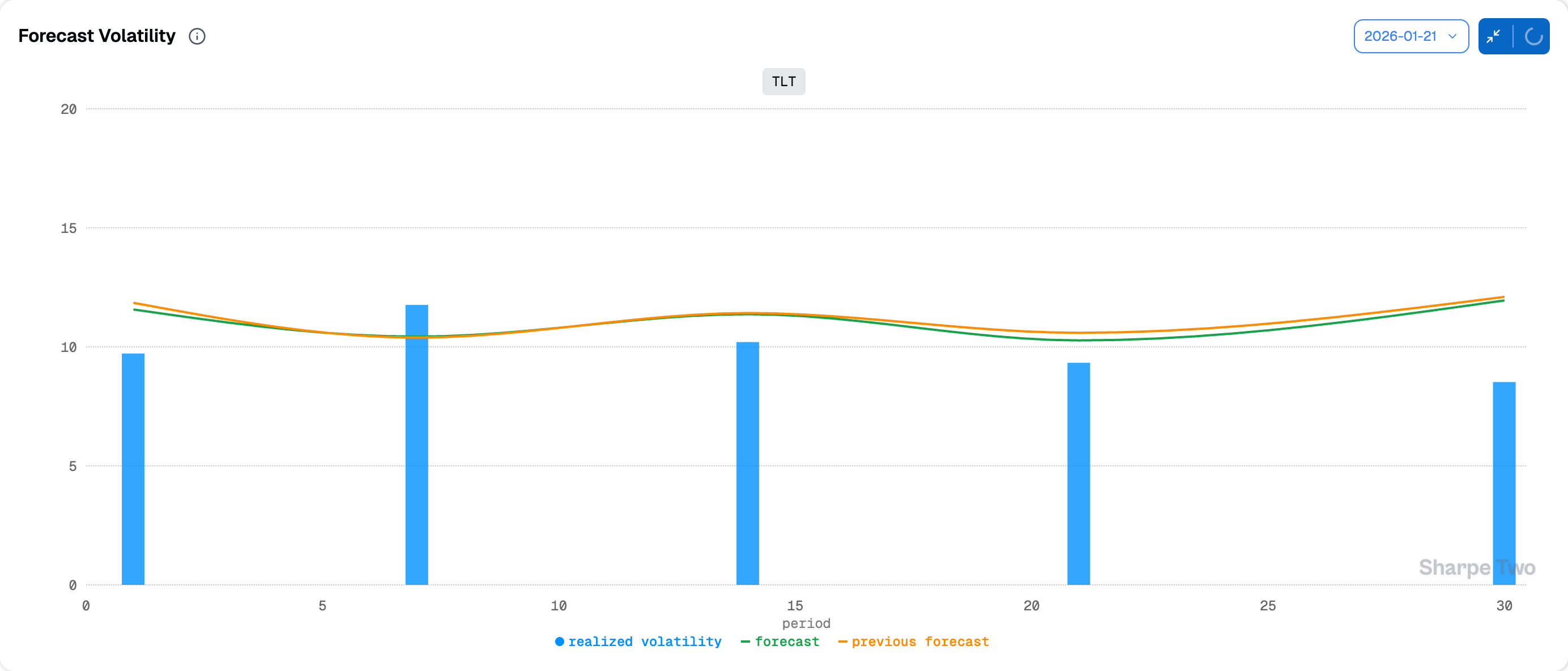Click the blue realized volatility legend dot
Viewport: 1568px width, 671px height.
[559, 641]
